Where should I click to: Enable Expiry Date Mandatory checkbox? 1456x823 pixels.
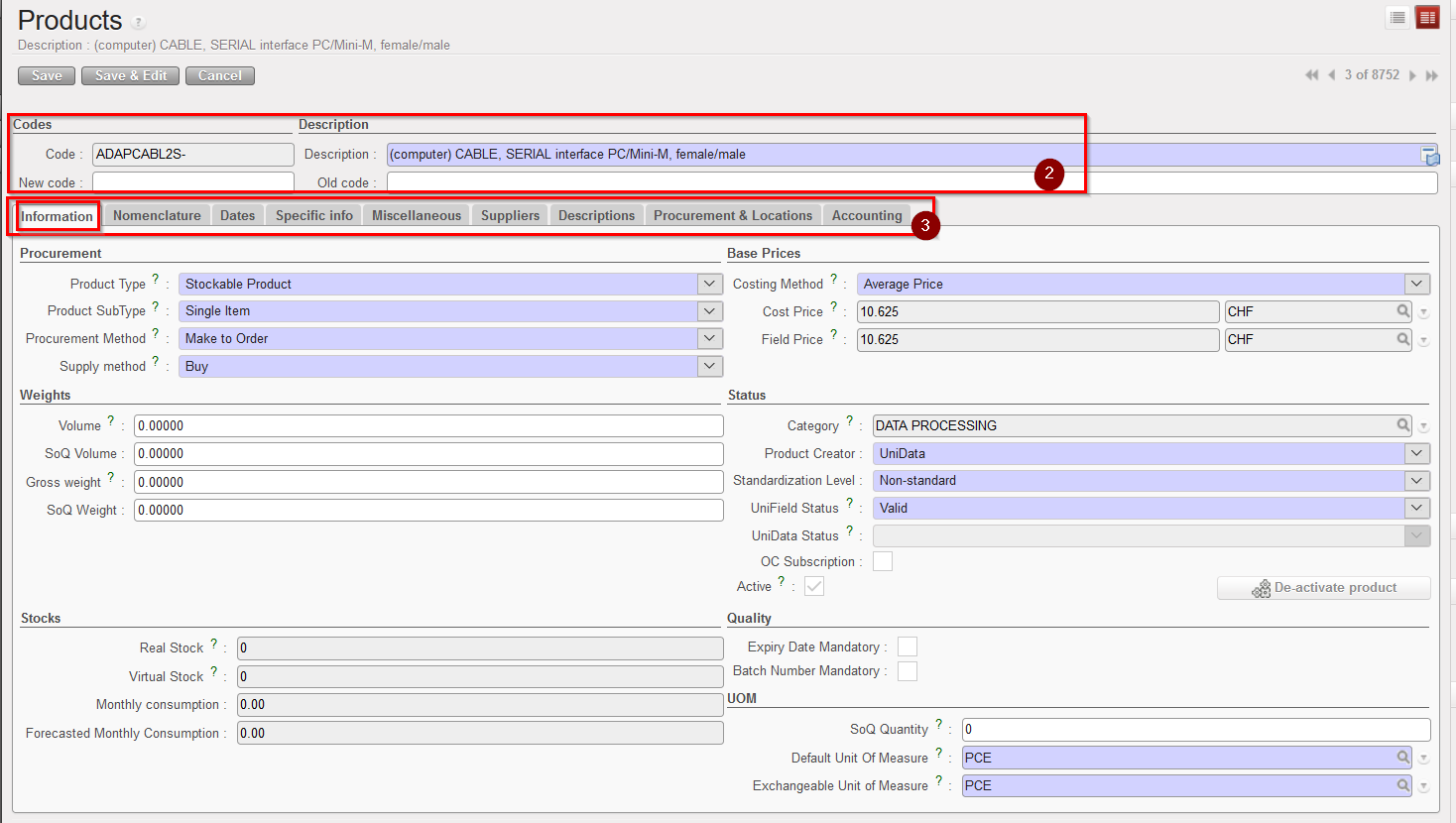tap(907, 647)
